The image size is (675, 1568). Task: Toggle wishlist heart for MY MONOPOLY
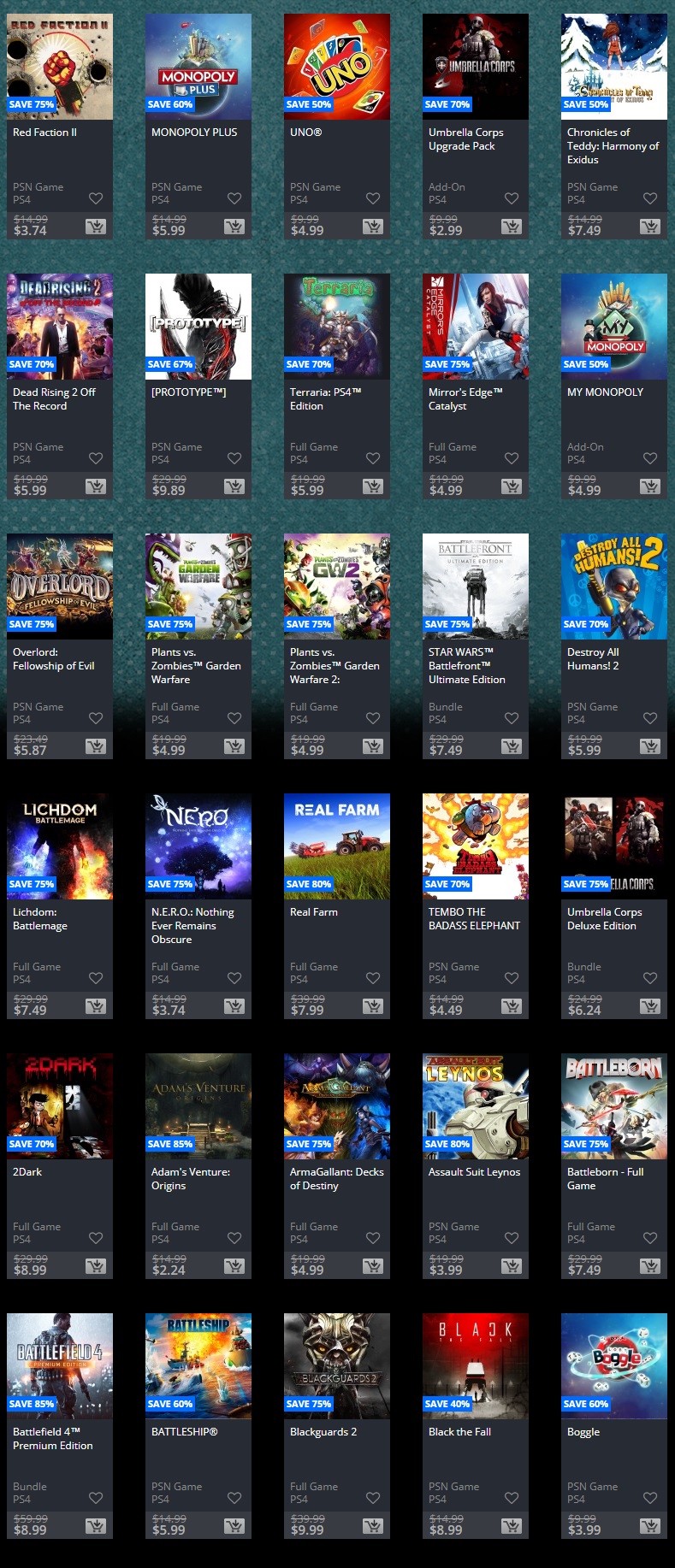(650, 458)
